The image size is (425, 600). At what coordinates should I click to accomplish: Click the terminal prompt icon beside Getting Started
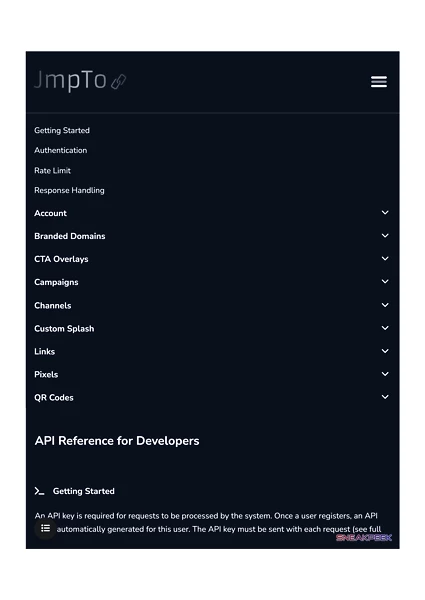[x=39, y=491]
